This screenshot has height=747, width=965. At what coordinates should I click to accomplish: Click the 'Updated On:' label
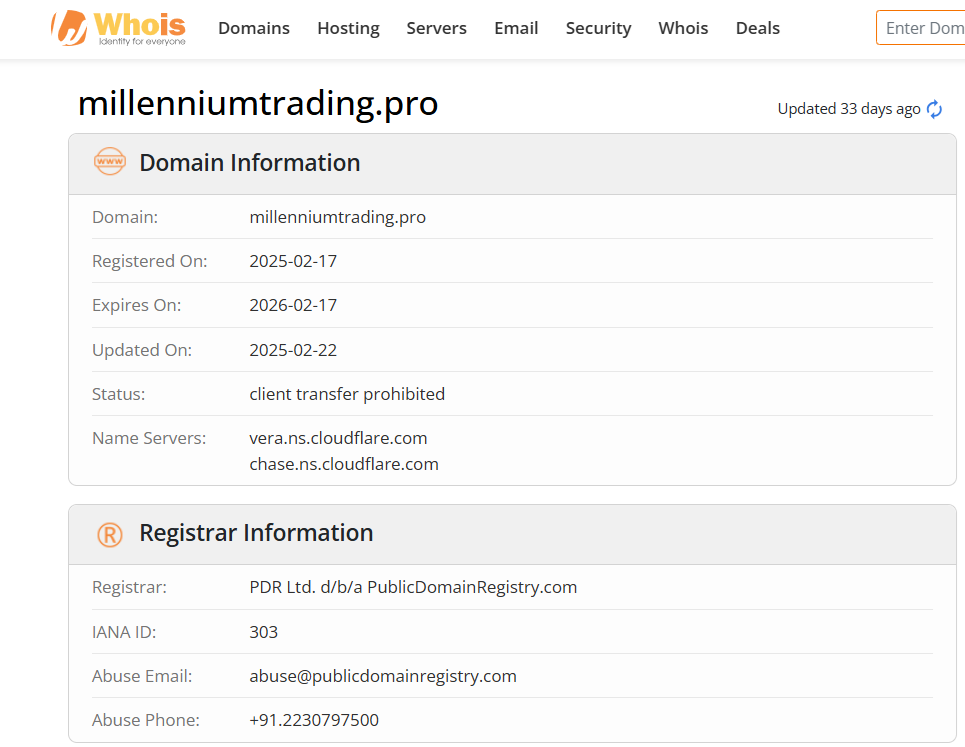coord(142,350)
